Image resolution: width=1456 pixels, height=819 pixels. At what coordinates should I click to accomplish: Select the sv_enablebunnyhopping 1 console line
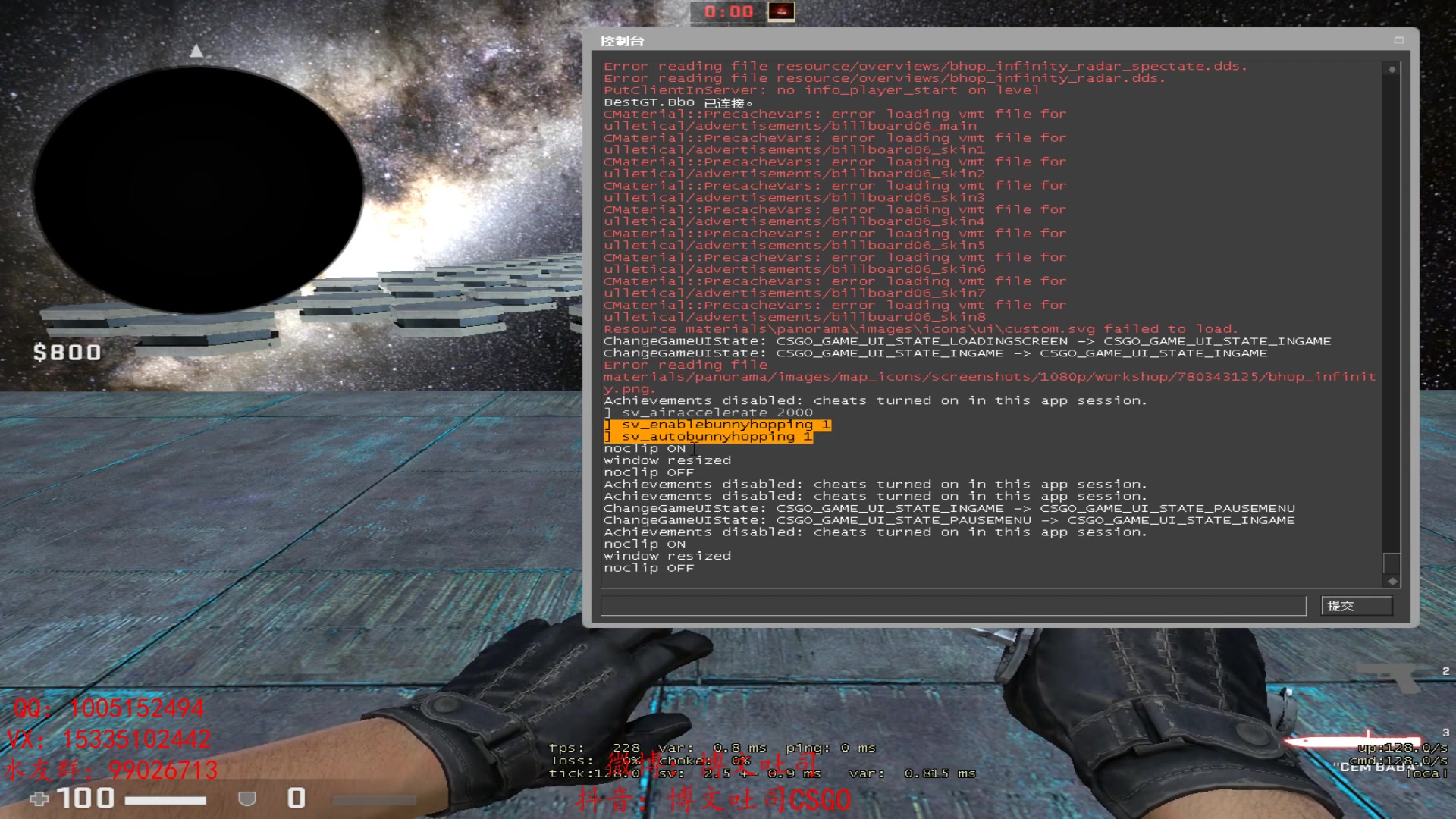click(x=717, y=425)
